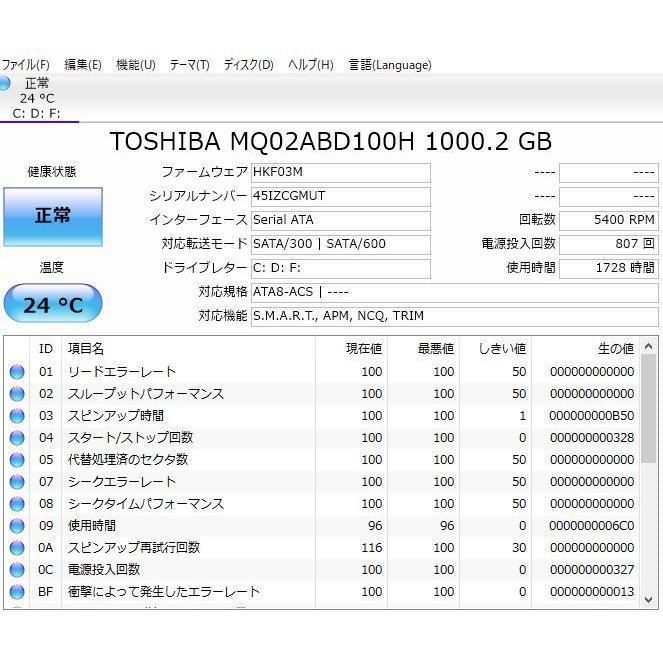Screen dimensions: 663x663
Task: Click the transfer mode field SATA/300 | SATA/600
Action: tap(341, 245)
